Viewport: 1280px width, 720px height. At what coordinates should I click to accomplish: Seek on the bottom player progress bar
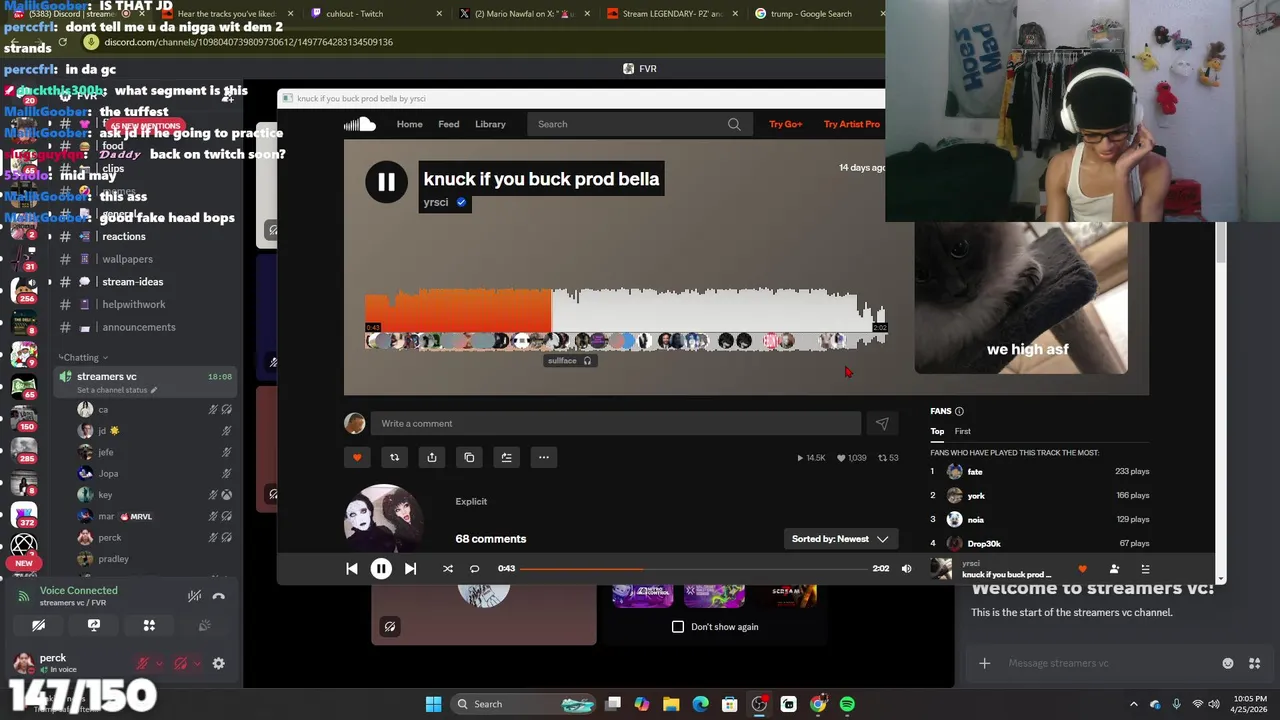(694, 568)
